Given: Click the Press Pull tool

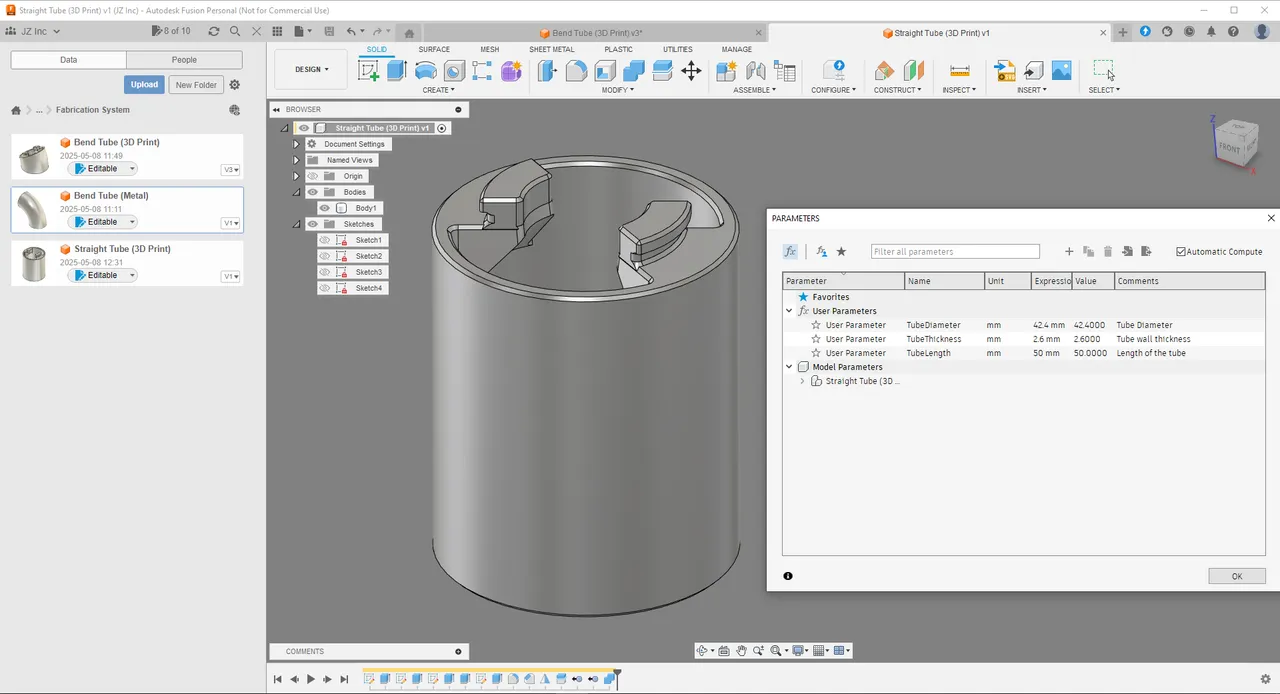Looking at the screenshot, I should 548,70.
